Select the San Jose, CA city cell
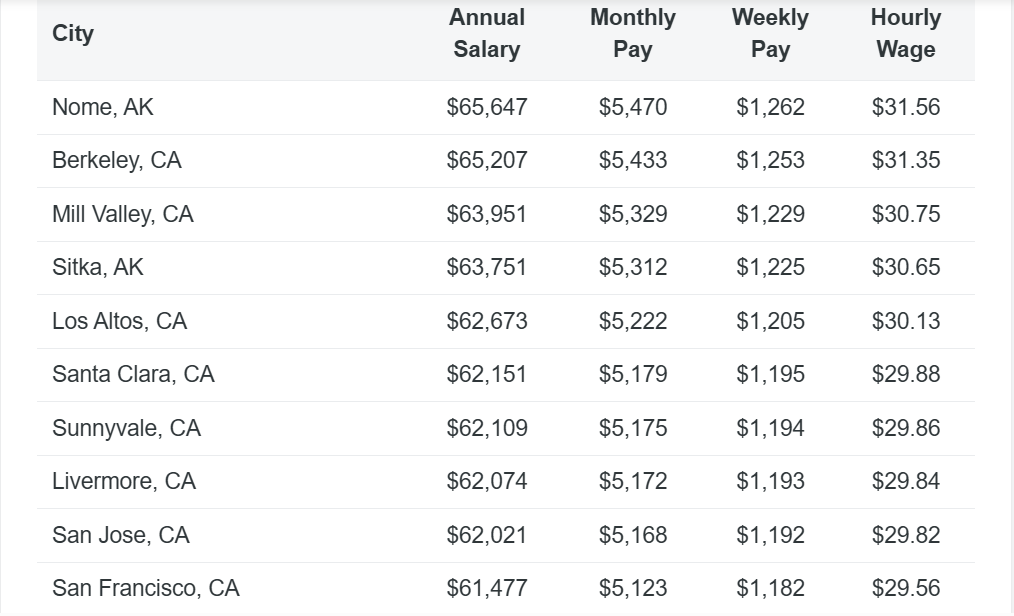Screen dimensions: 1014x616 point(121,535)
